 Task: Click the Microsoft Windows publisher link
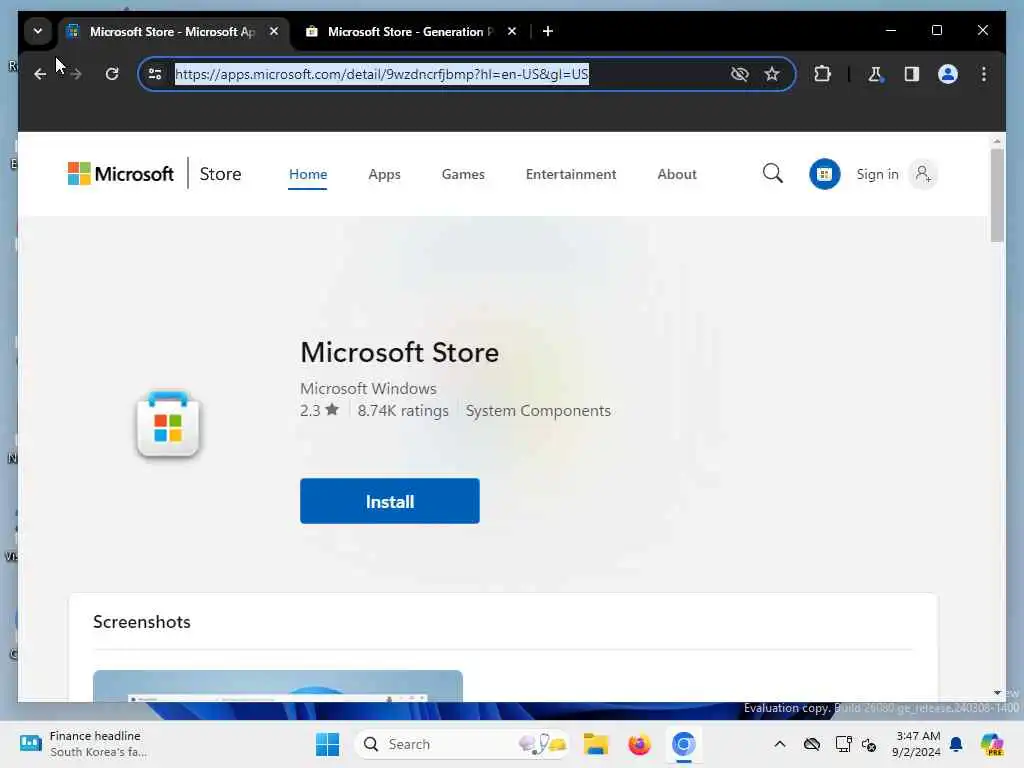tap(368, 389)
